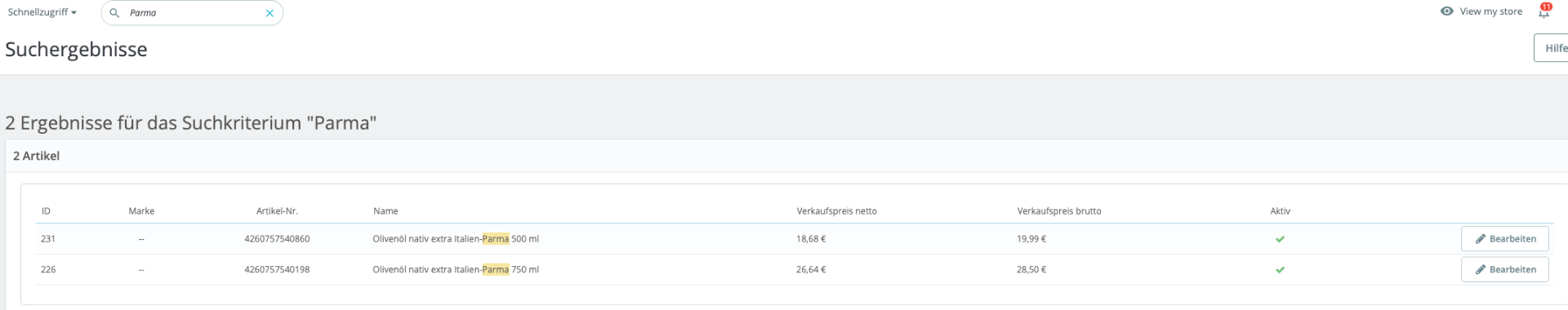Clear the Parma search text with X
1568x310 pixels.
(x=269, y=13)
